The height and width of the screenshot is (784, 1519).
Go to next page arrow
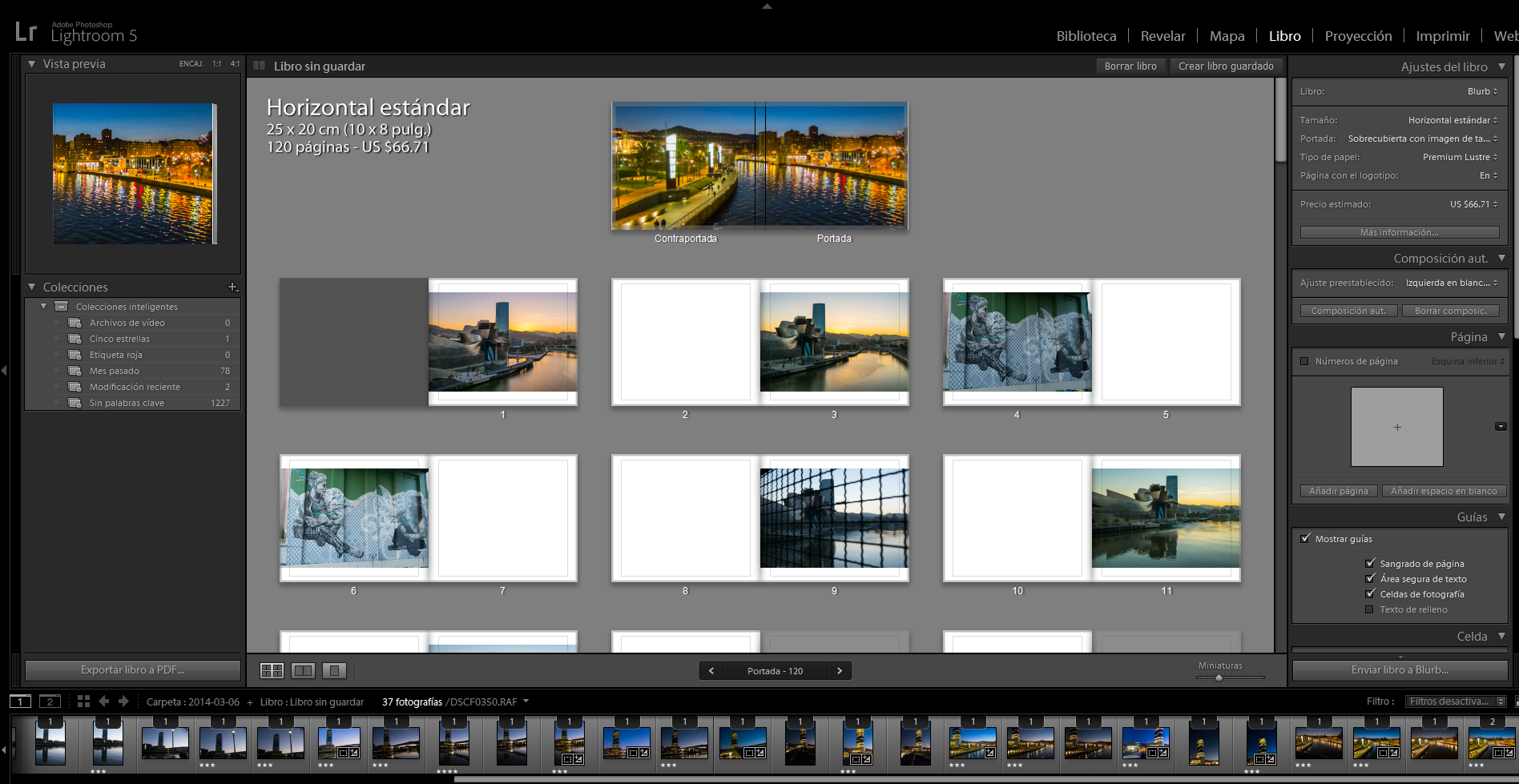840,671
